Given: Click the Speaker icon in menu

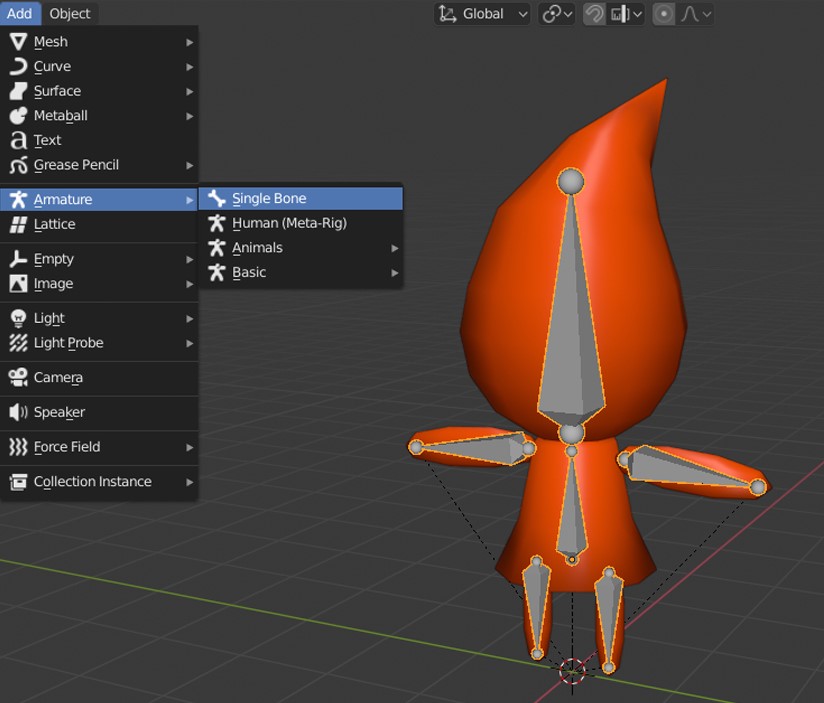Looking at the screenshot, I should (18, 412).
